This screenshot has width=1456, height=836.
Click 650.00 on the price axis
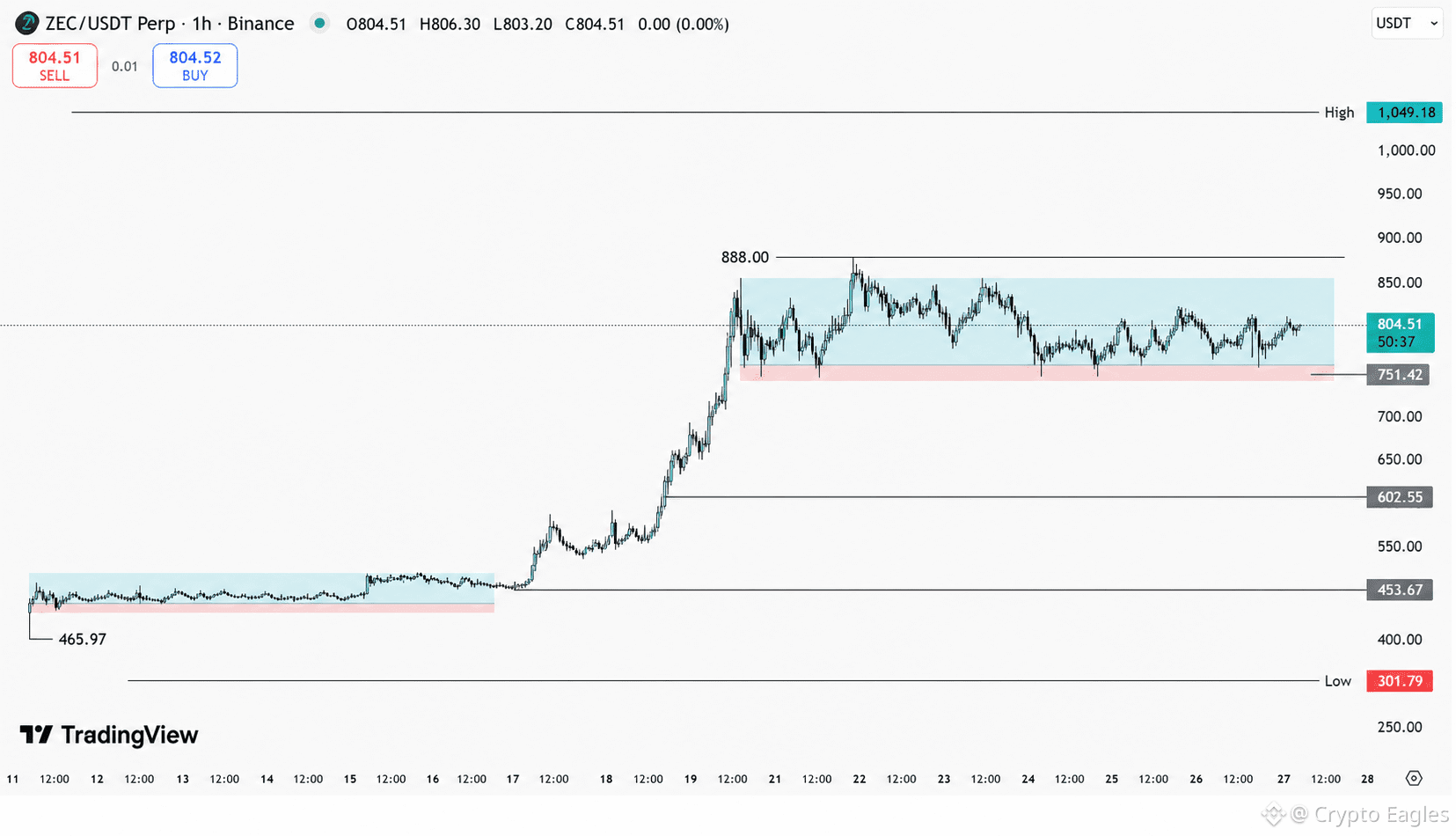pyautogui.click(x=1400, y=459)
